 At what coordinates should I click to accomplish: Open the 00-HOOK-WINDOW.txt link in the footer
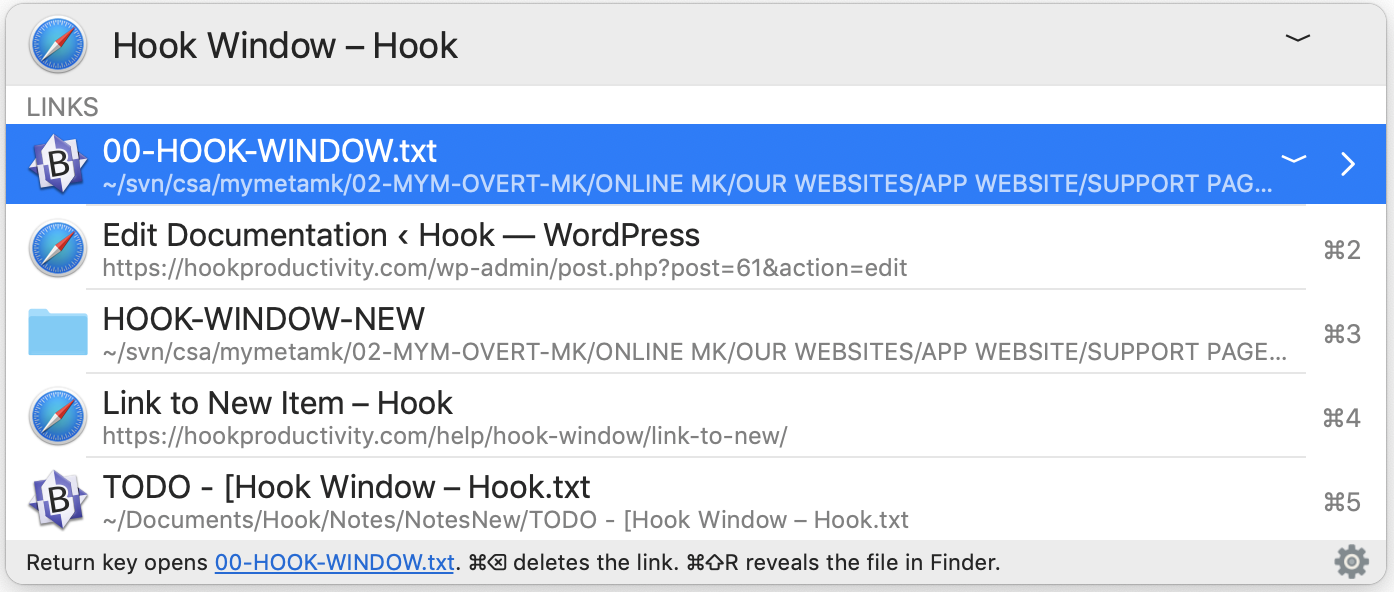(334, 562)
